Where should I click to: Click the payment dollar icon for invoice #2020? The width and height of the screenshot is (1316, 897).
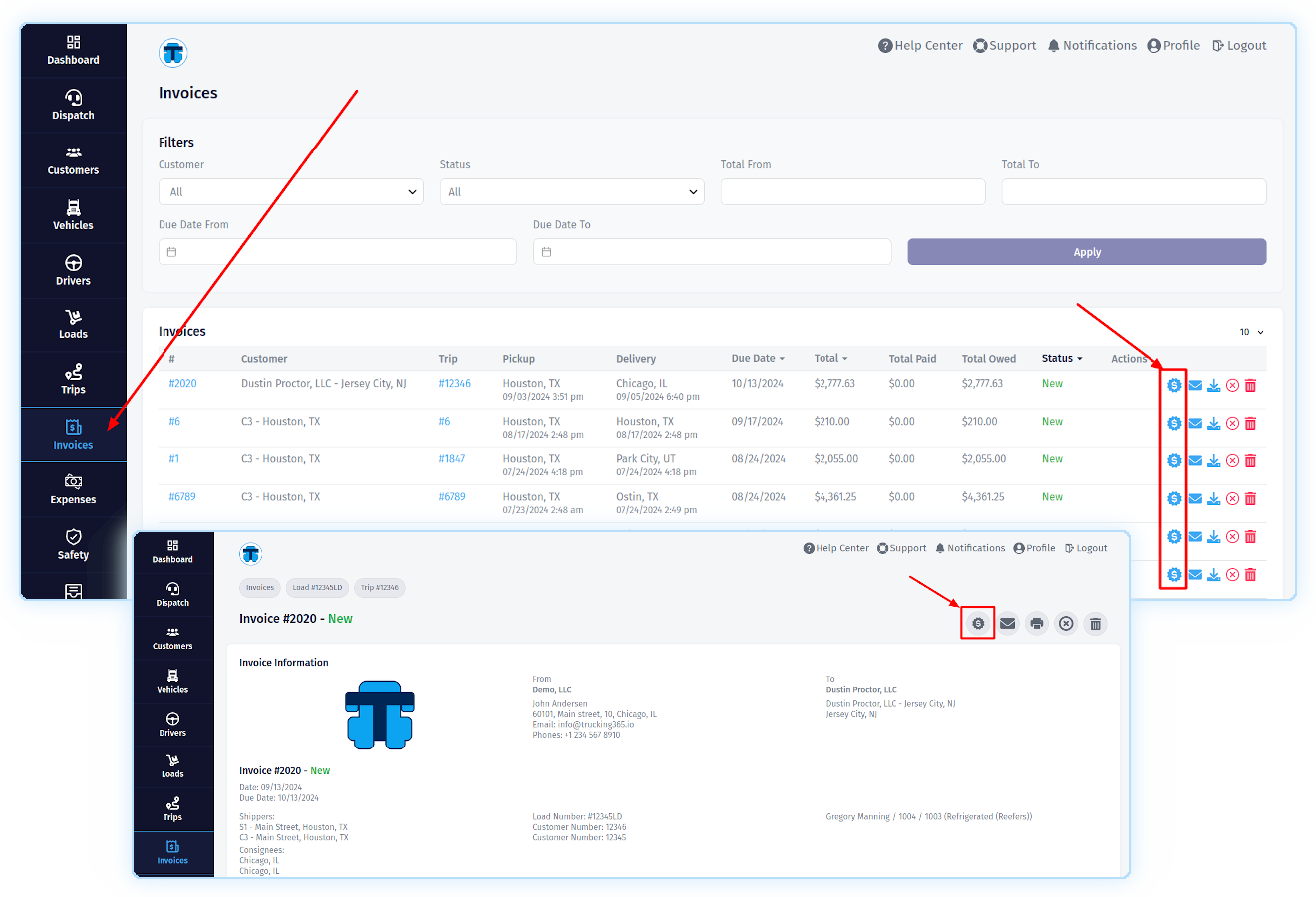point(1174,386)
